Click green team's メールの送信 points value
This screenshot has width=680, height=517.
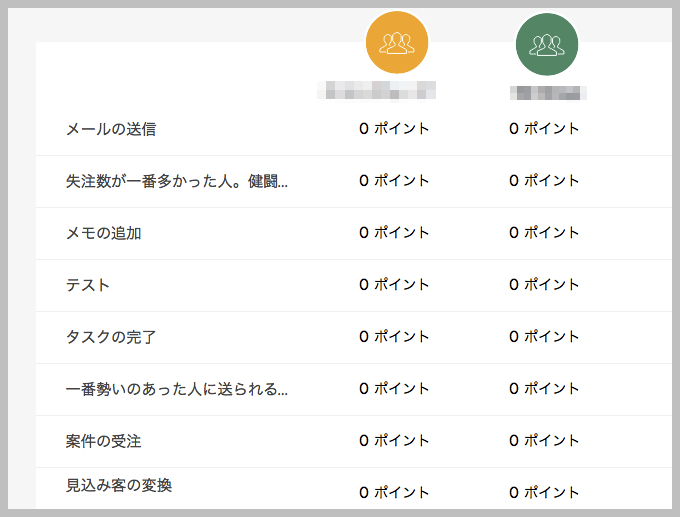[x=544, y=128]
